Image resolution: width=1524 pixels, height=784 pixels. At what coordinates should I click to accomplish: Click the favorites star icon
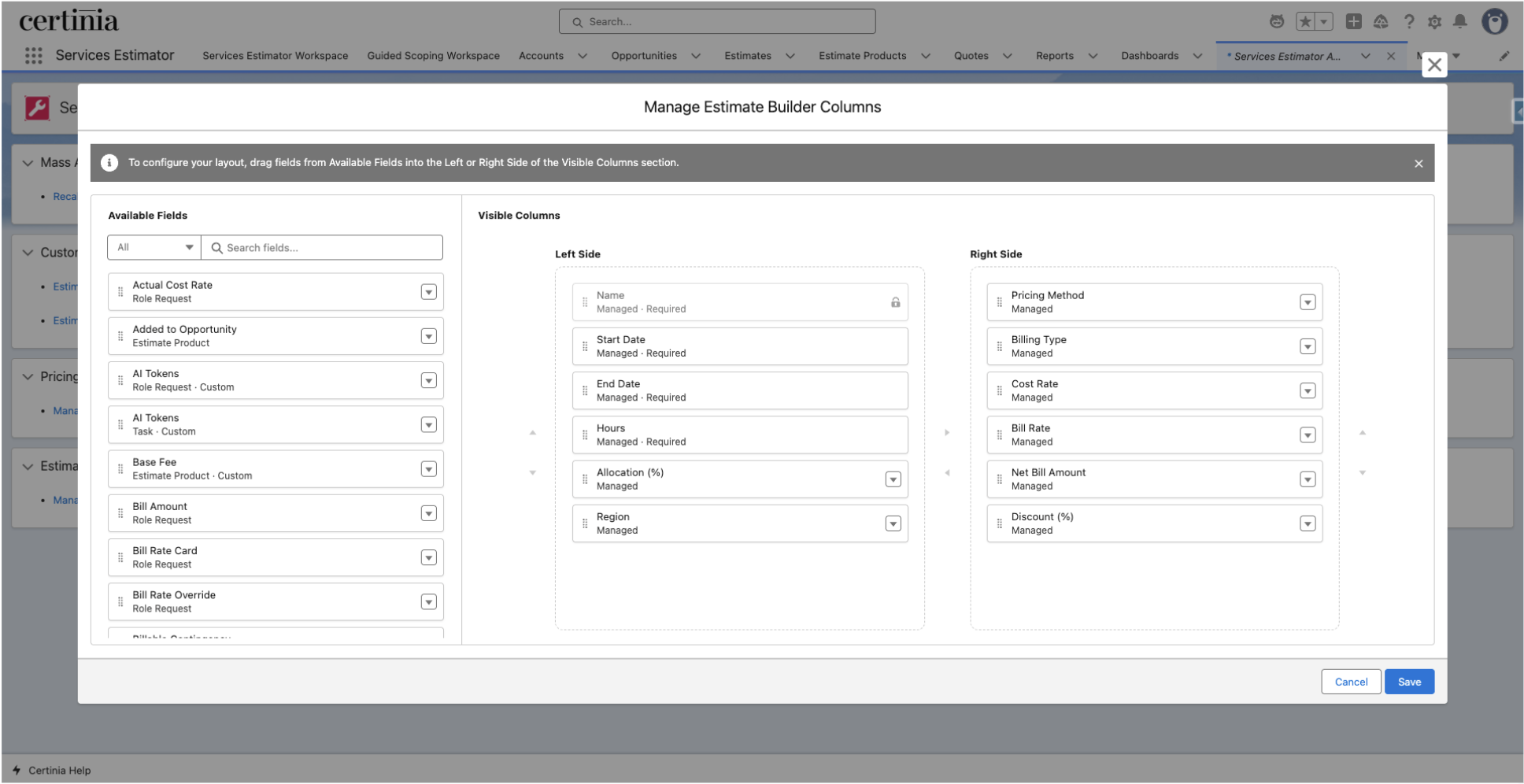[1305, 22]
